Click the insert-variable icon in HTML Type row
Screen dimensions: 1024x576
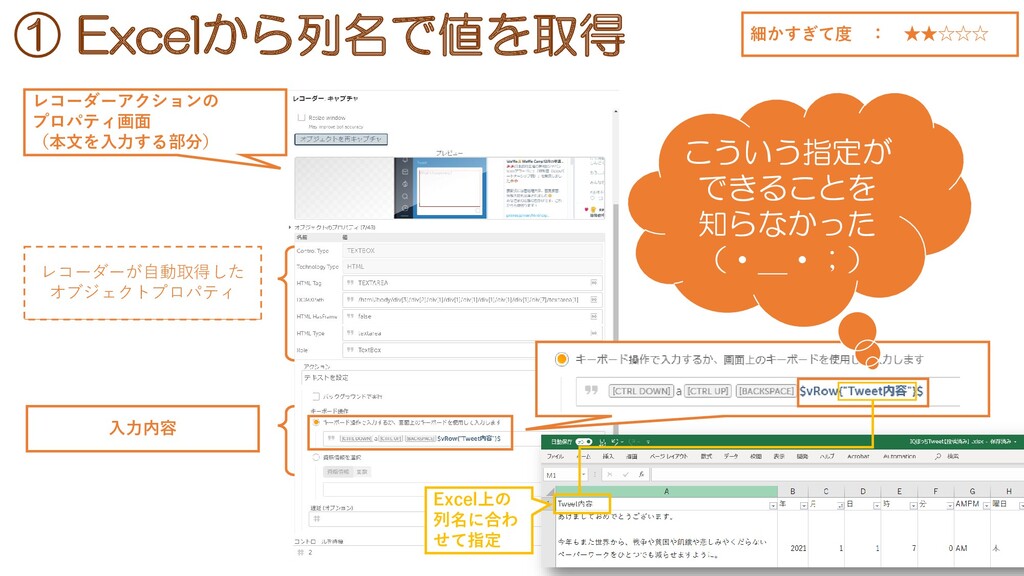coord(594,333)
